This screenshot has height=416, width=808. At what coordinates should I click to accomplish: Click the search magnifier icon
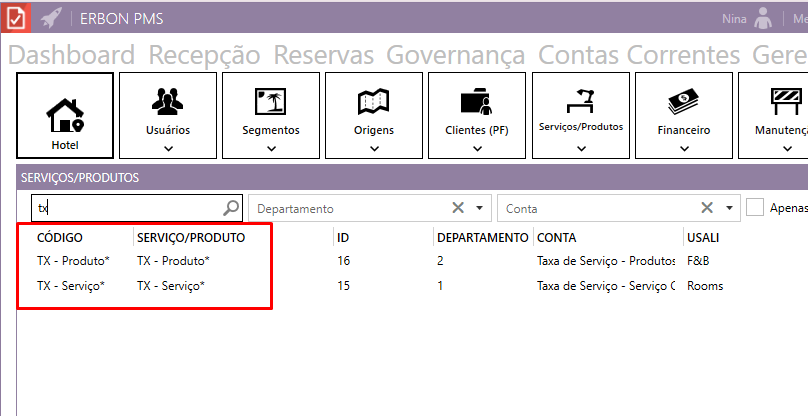pos(231,208)
